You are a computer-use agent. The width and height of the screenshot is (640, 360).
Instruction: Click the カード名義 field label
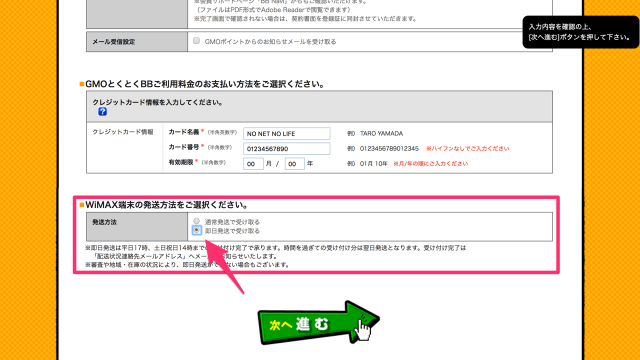pos(184,132)
